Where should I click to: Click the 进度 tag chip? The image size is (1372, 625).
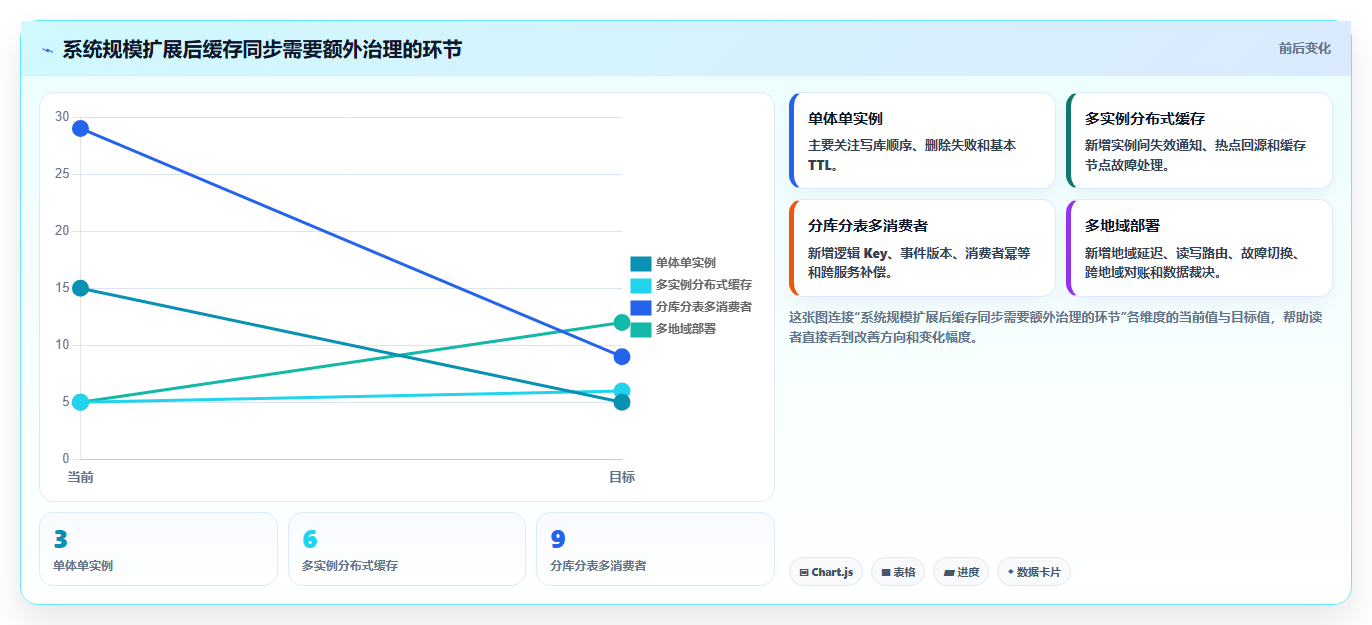(961, 572)
